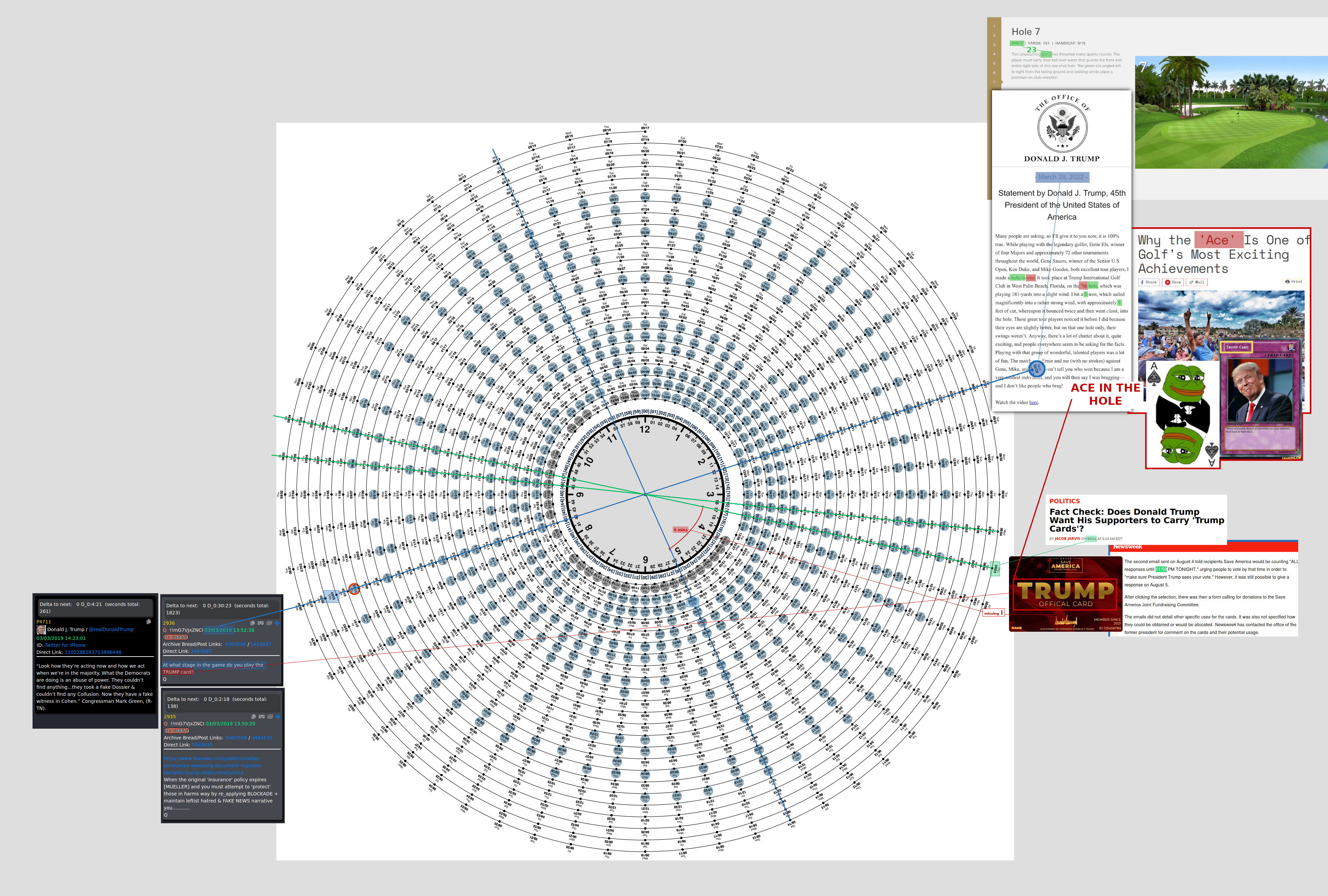Click the 'here' video link in the statement

1034,402
